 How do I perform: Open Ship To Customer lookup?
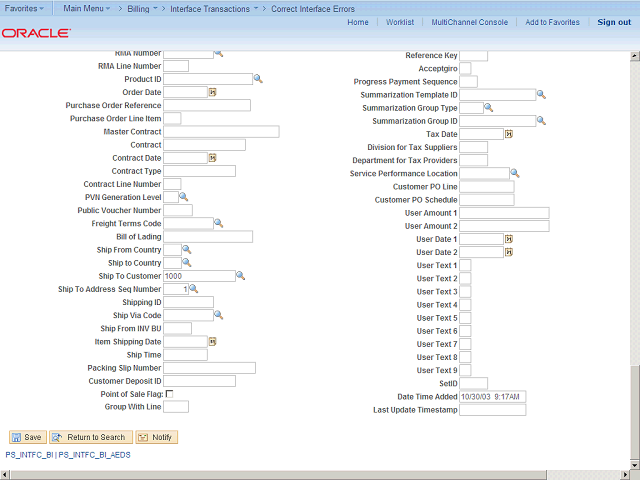coord(240,276)
